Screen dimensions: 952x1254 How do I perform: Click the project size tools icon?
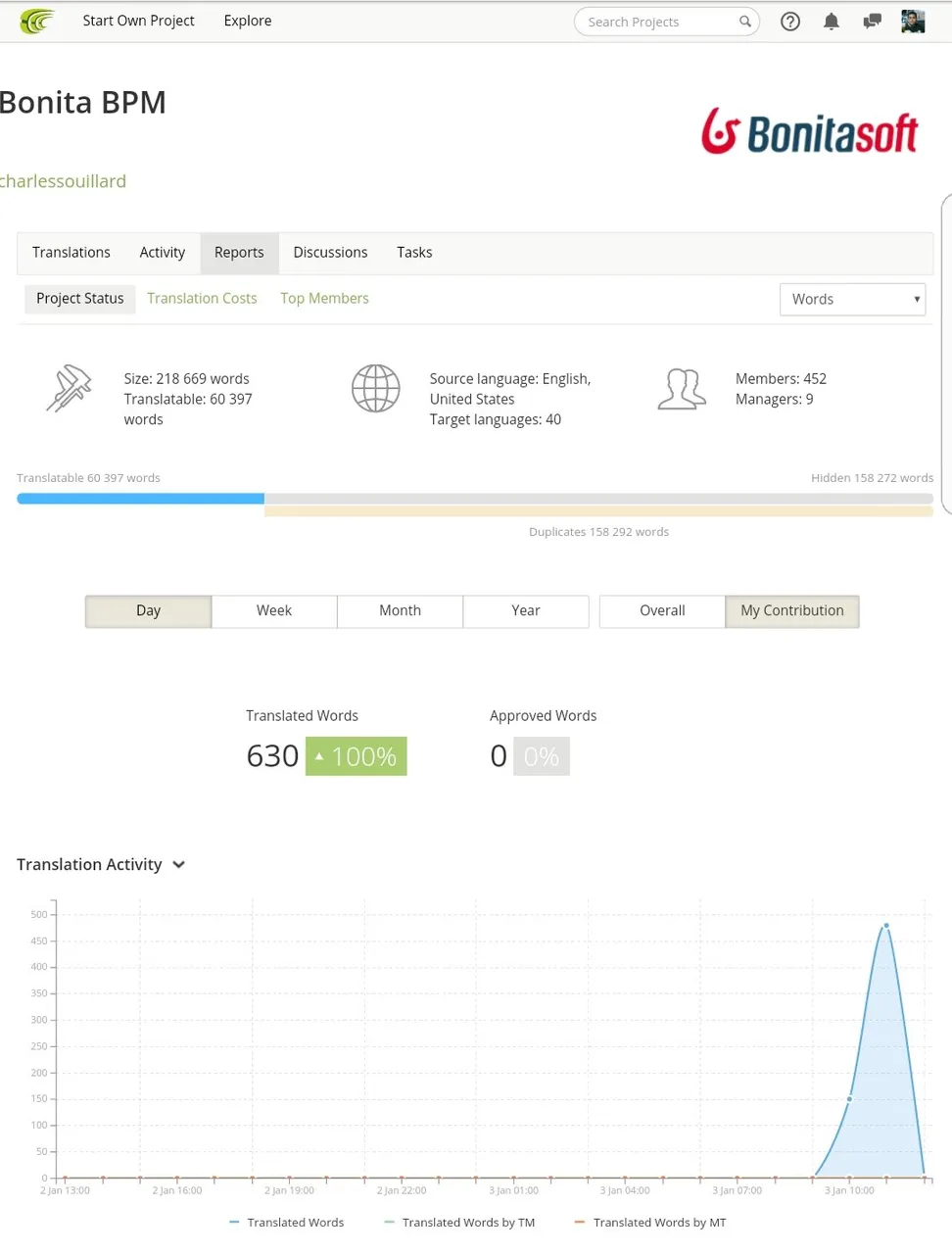pos(69,388)
